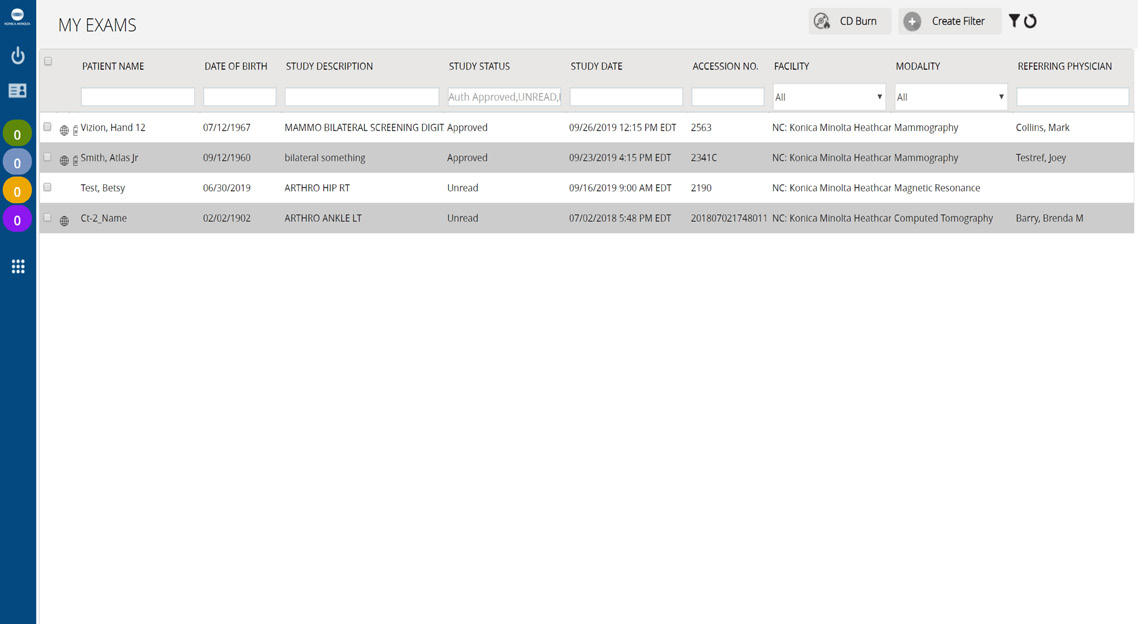Click the CD Burn button
Image resolution: width=1142 pixels, height=624 pixels.
[x=849, y=21]
